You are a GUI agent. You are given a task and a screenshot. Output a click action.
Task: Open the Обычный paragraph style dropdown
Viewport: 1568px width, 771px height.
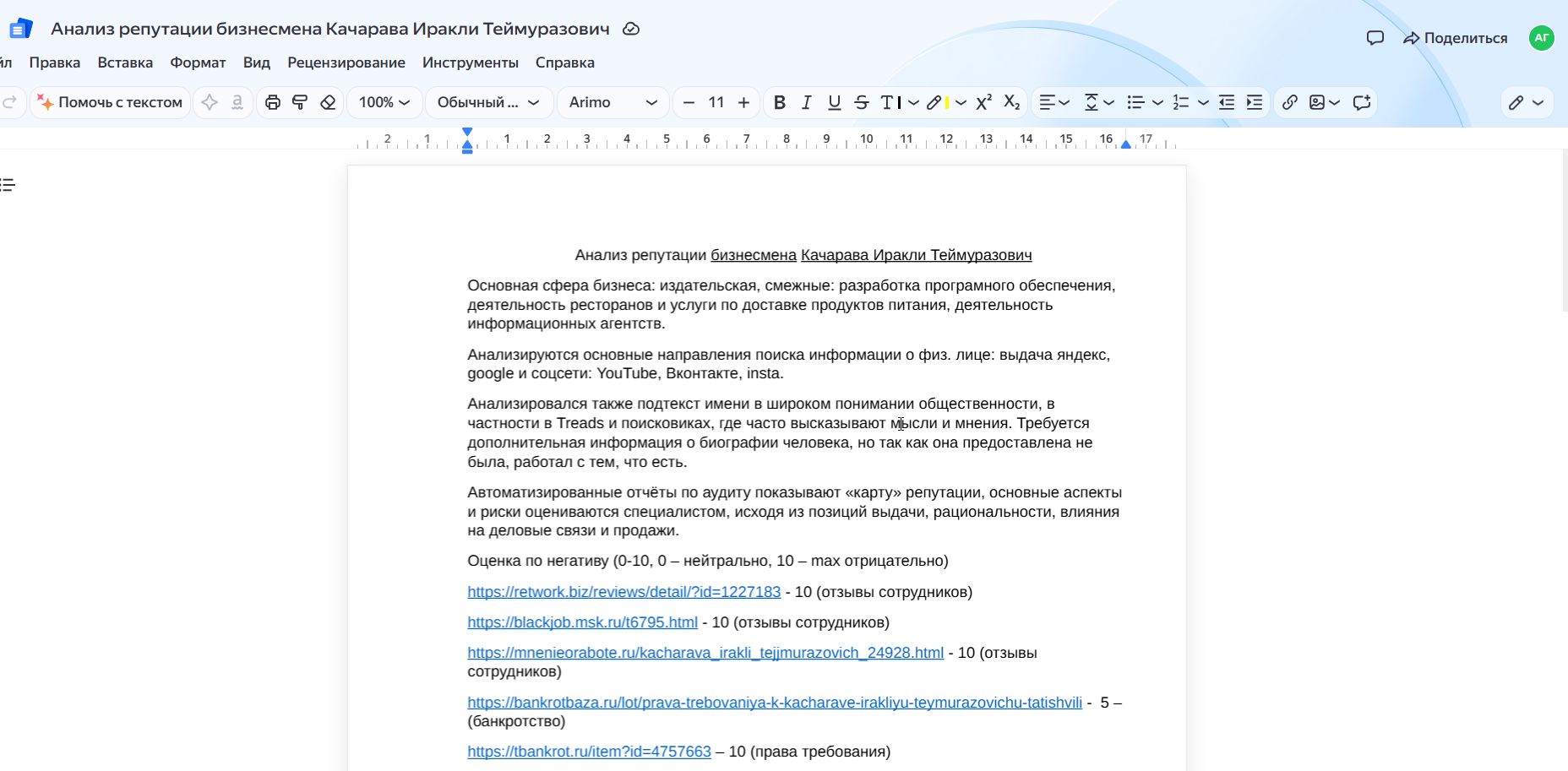tap(488, 102)
